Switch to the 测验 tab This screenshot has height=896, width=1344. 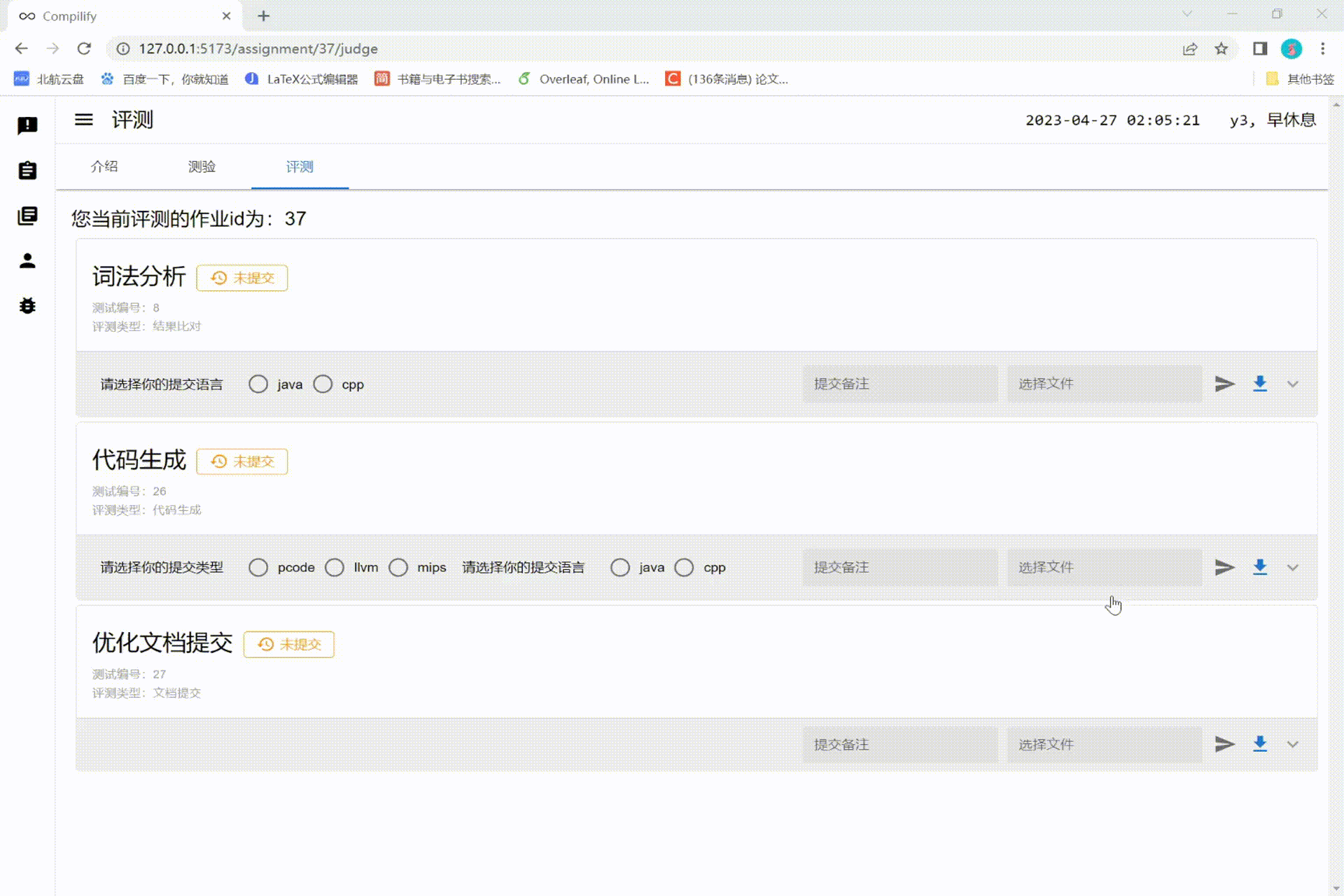[202, 167]
